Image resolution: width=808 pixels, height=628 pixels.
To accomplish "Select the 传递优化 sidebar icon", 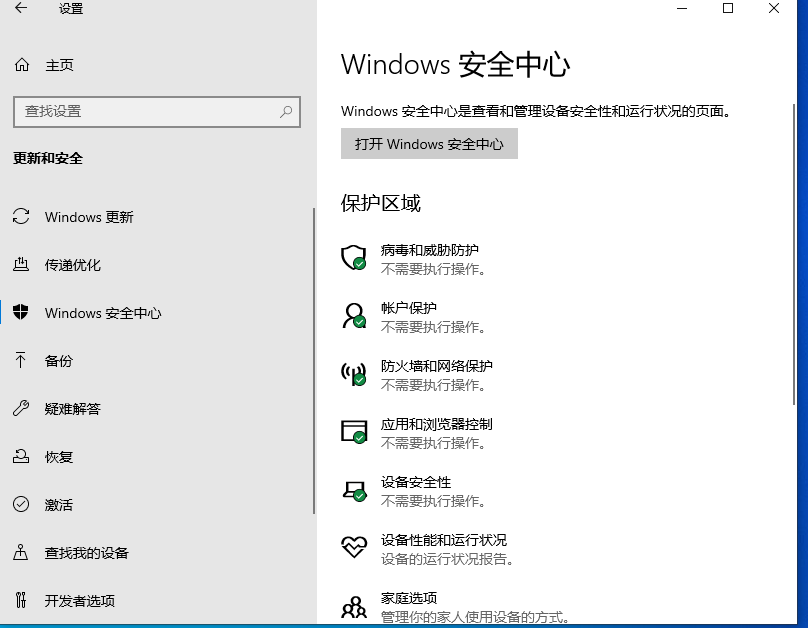I will pyautogui.click(x=22, y=265).
